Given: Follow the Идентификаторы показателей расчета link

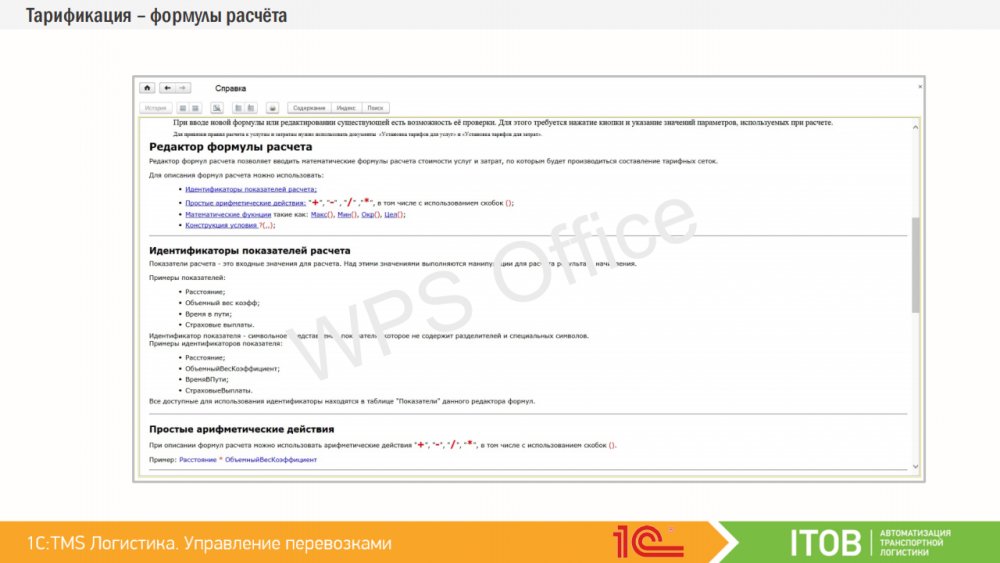Looking at the screenshot, I should (250, 189).
